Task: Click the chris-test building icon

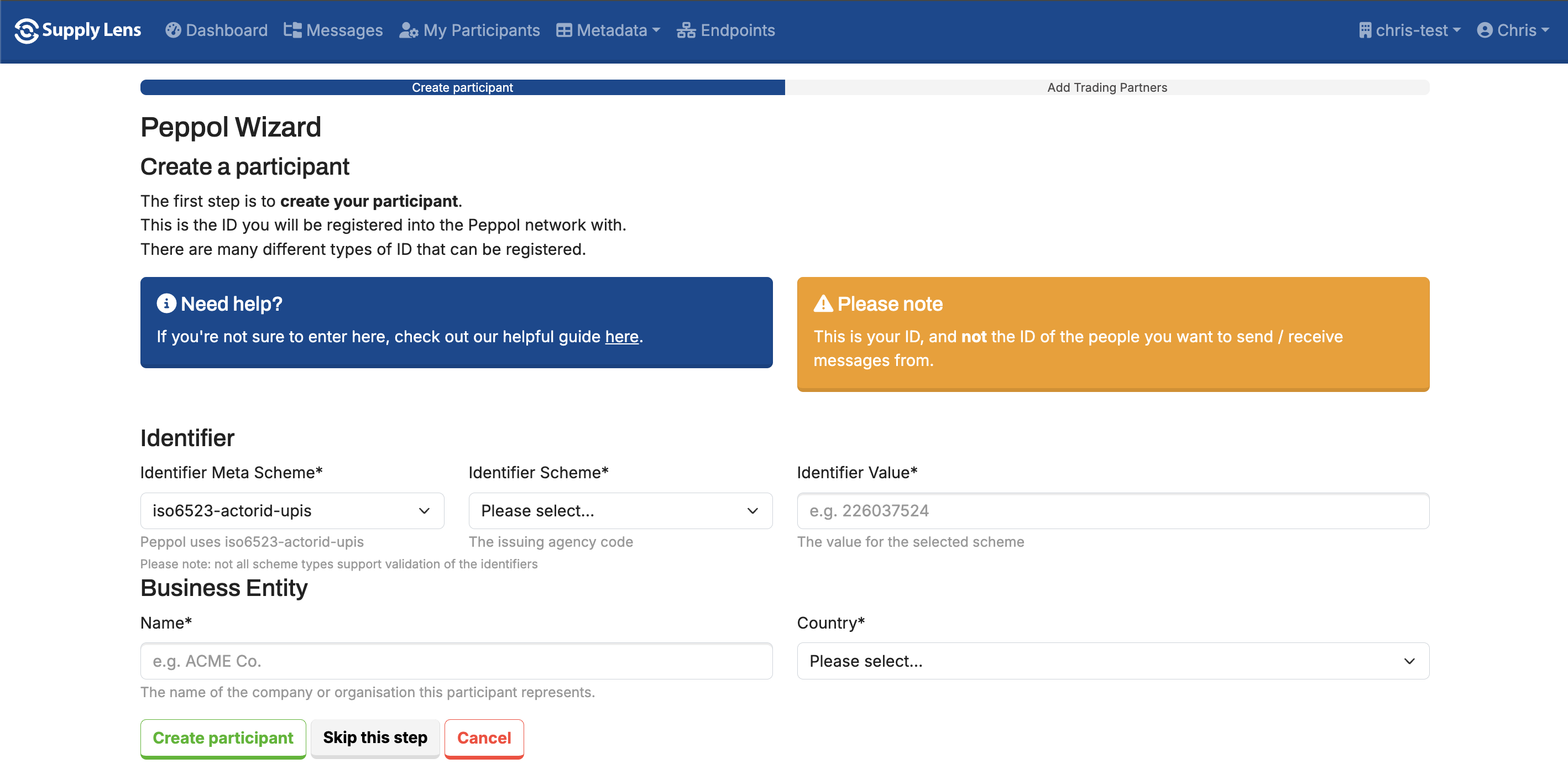Action: pyautogui.click(x=1365, y=30)
